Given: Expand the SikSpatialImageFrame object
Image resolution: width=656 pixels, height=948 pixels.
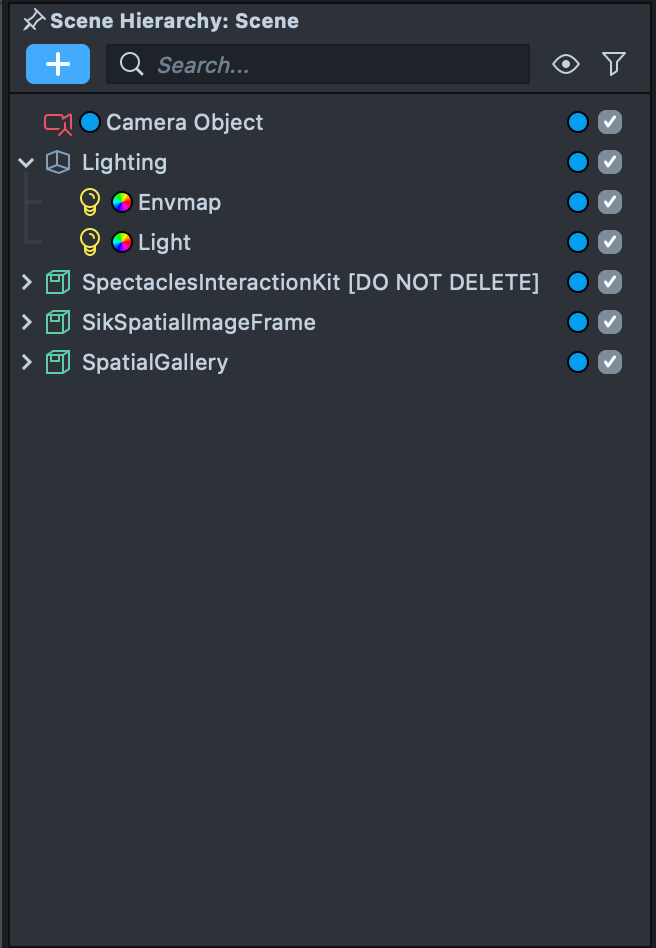Looking at the screenshot, I should point(27,322).
